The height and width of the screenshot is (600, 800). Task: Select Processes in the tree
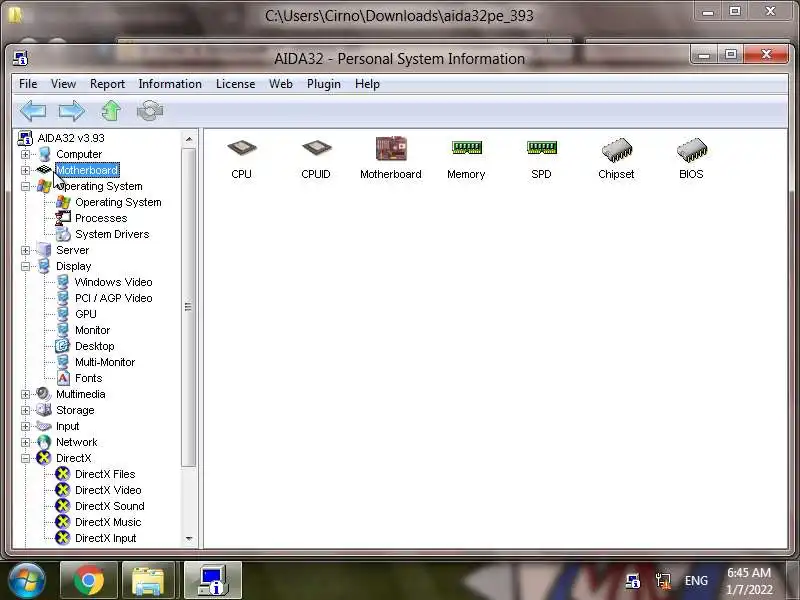point(101,218)
